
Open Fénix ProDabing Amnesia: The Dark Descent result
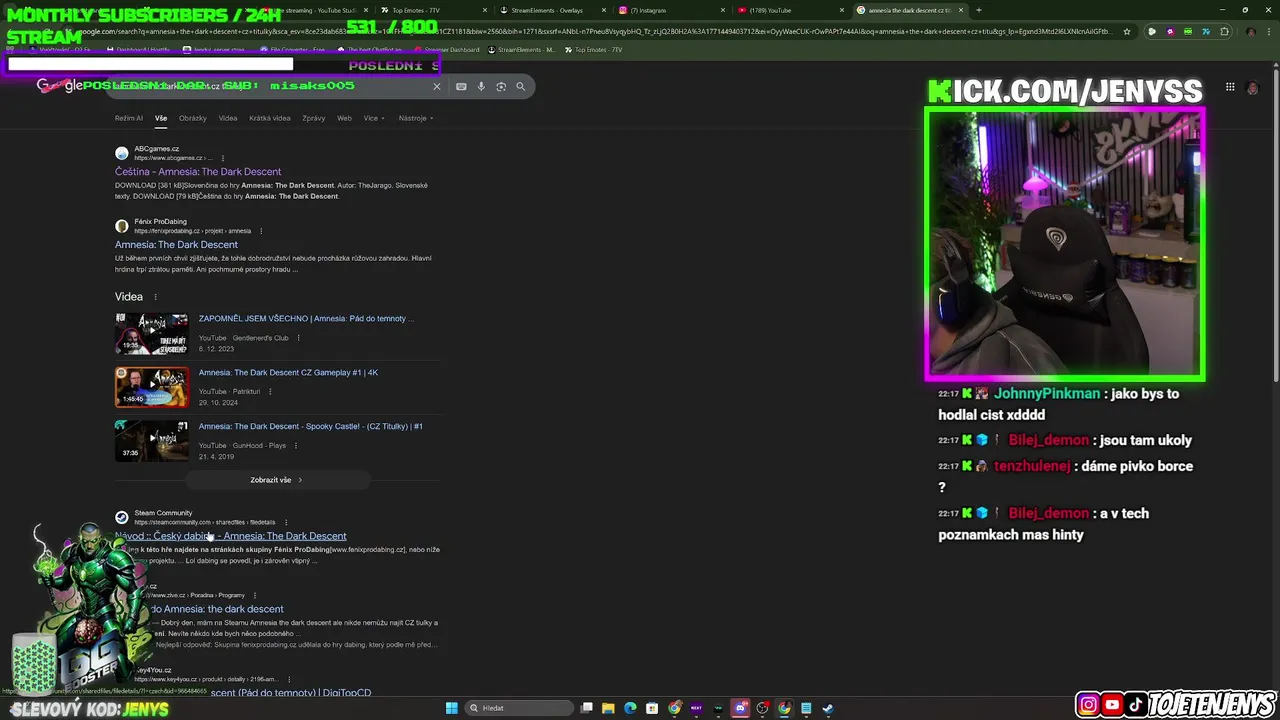pos(176,245)
